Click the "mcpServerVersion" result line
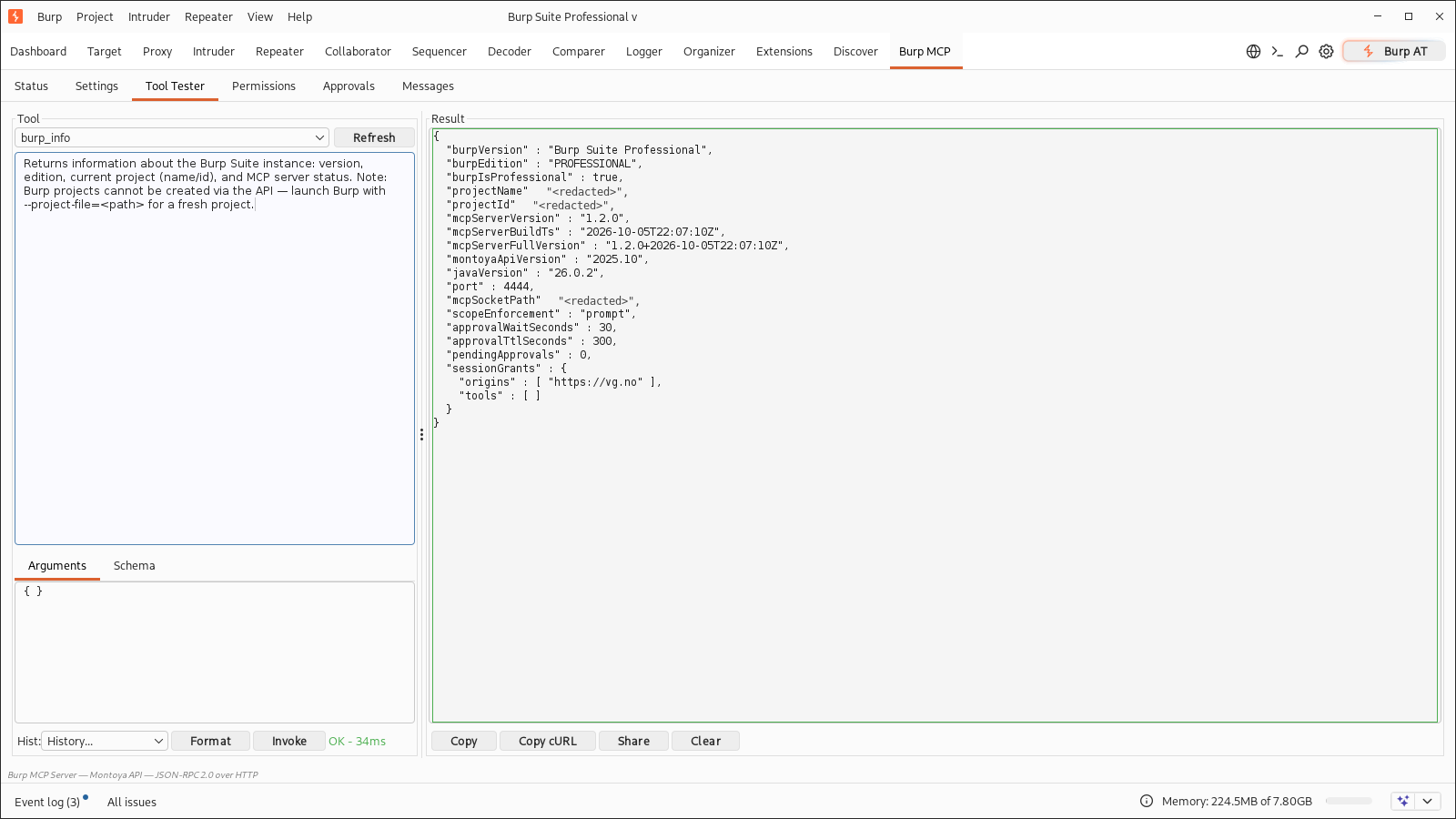The image size is (1456, 819). [x=538, y=218]
